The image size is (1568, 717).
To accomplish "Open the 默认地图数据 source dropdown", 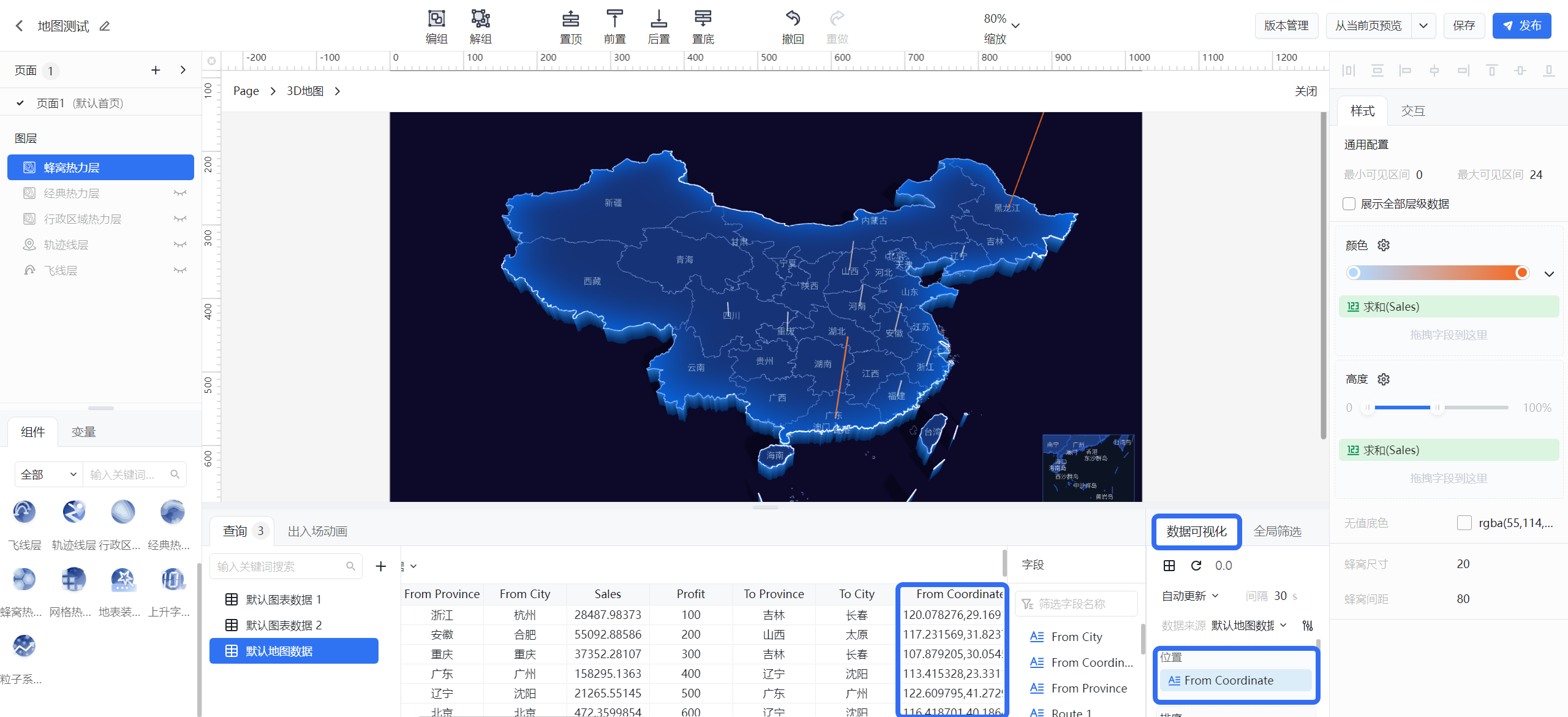I will (x=1249, y=625).
